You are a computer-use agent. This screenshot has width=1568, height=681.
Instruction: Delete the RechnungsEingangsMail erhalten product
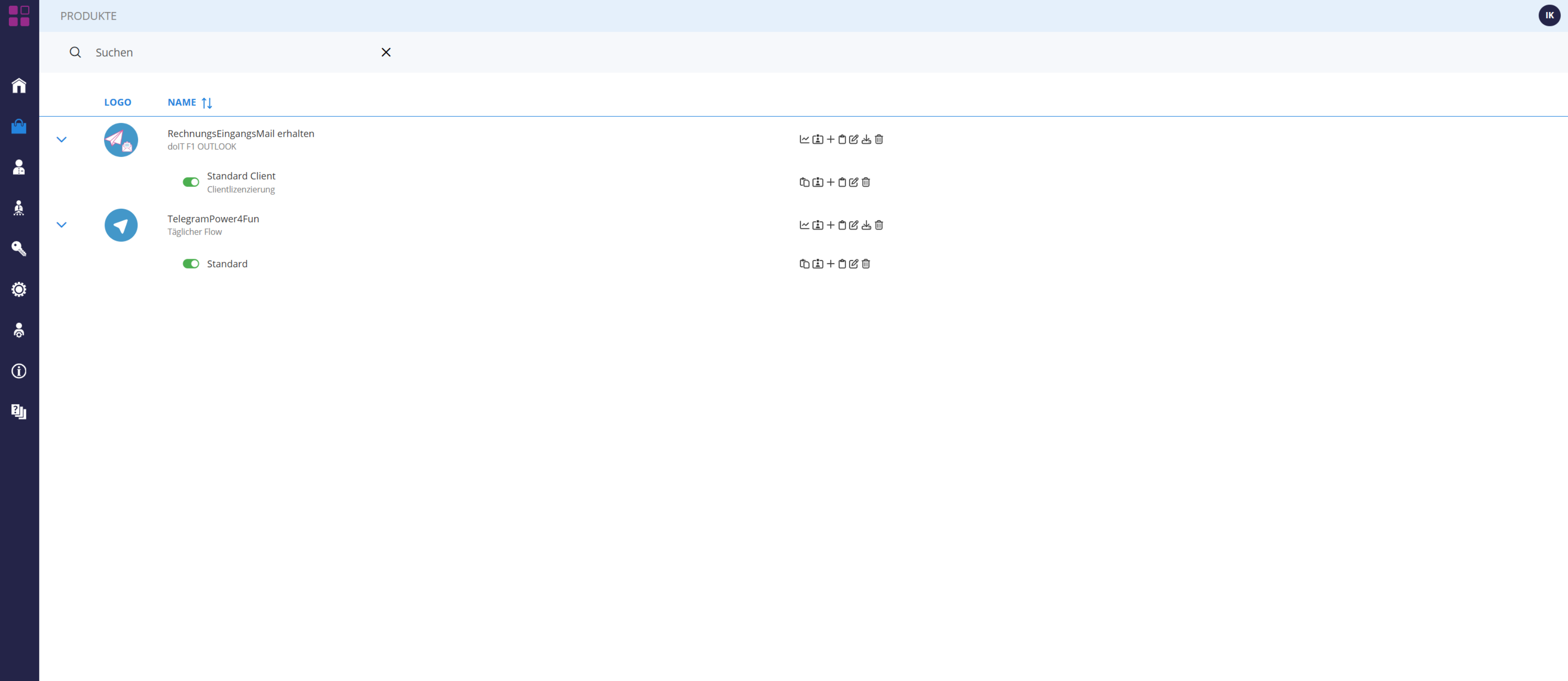click(x=879, y=139)
